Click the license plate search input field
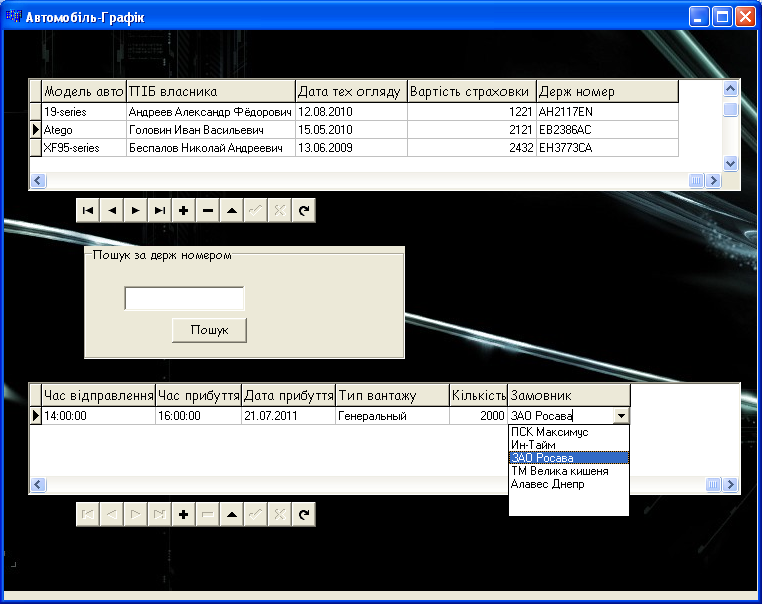762x604 pixels. click(x=184, y=299)
